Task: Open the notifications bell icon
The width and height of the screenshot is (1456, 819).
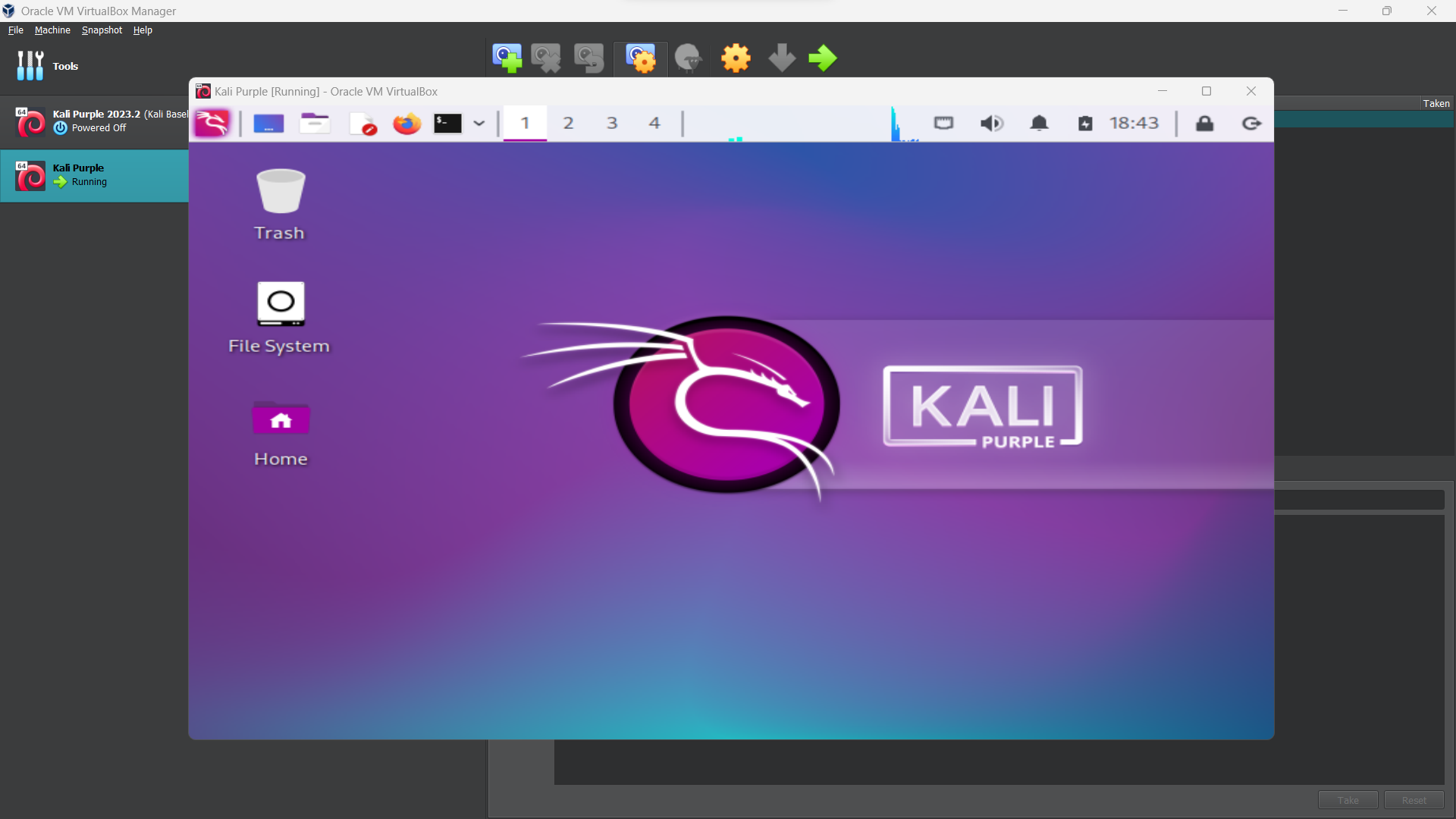Action: click(1039, 124)
